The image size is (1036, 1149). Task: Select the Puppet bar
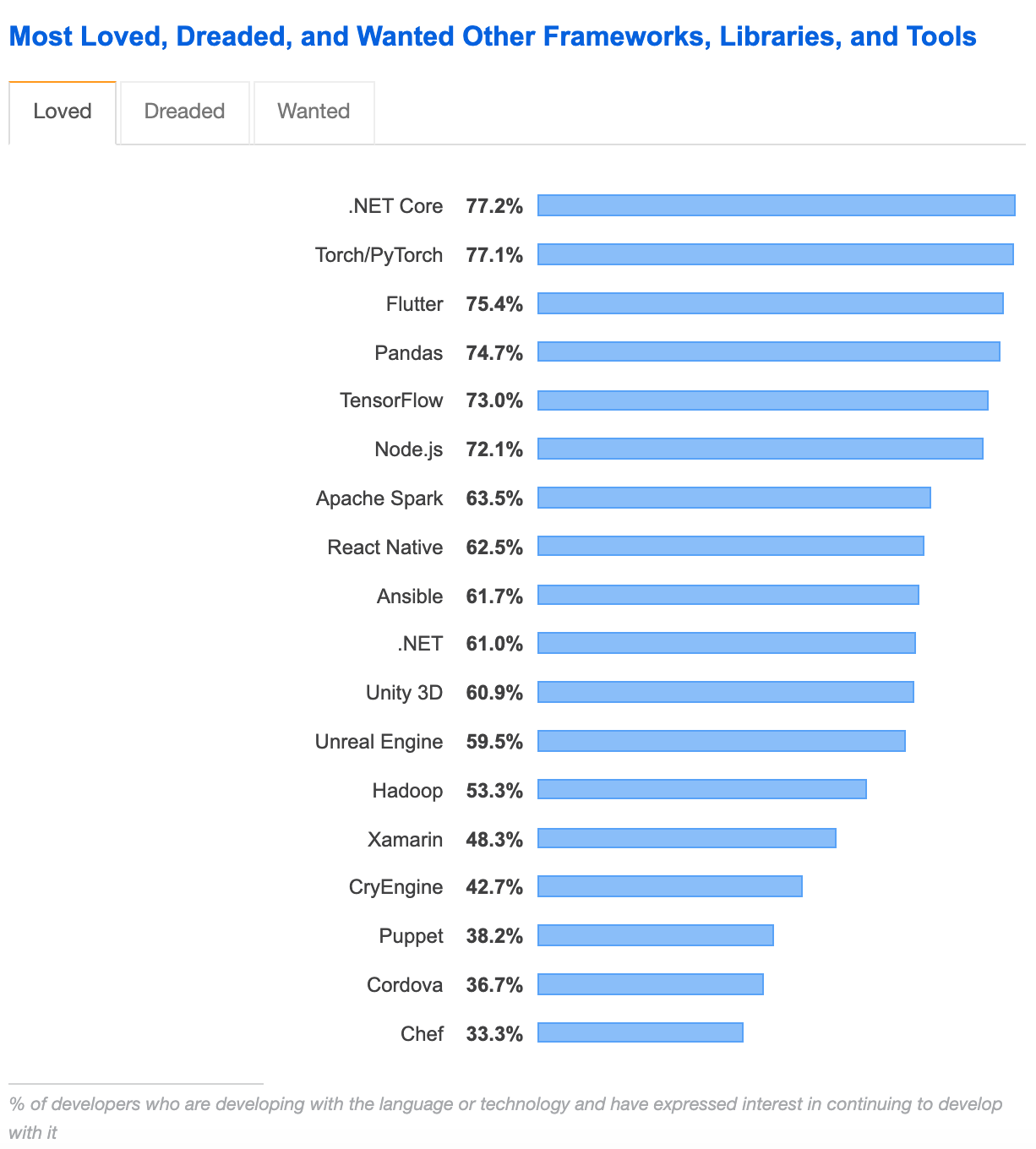(x=655, y=935)
